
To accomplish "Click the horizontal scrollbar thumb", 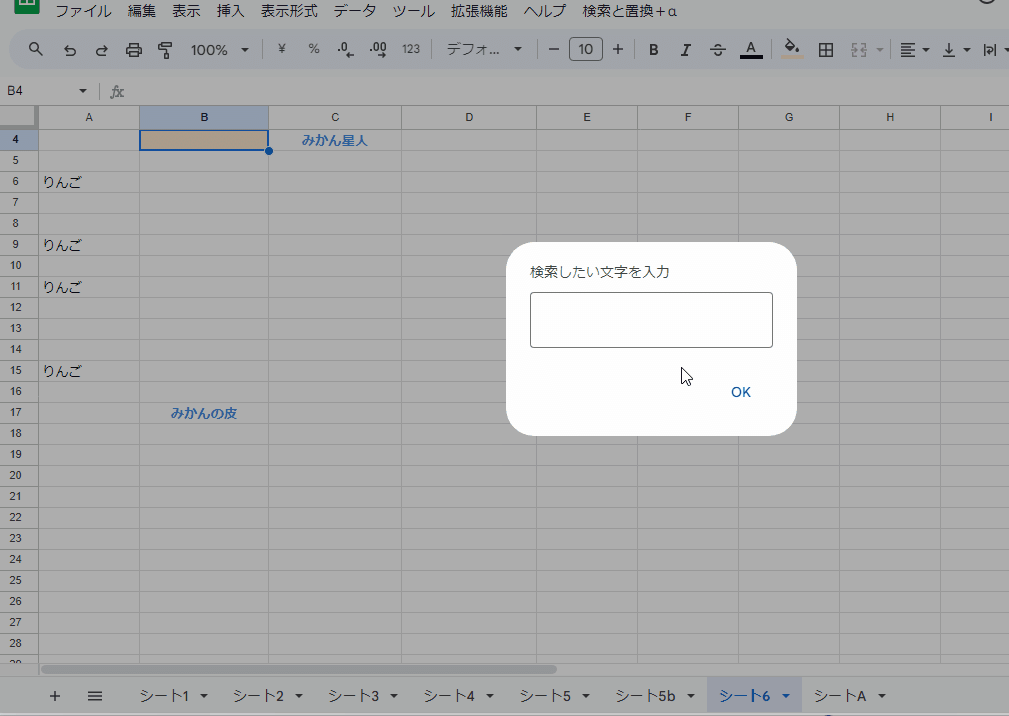I will [x=299, y=669].
